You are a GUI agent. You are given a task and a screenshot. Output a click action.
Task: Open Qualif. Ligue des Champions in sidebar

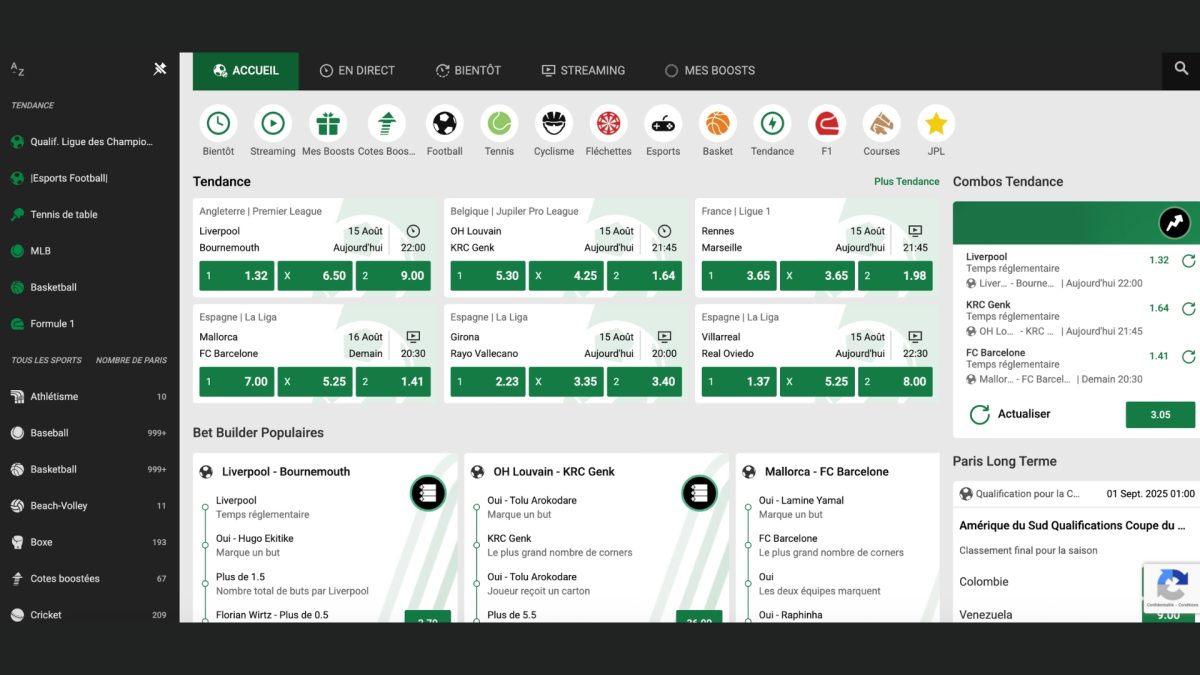click(x=90, y=142)
